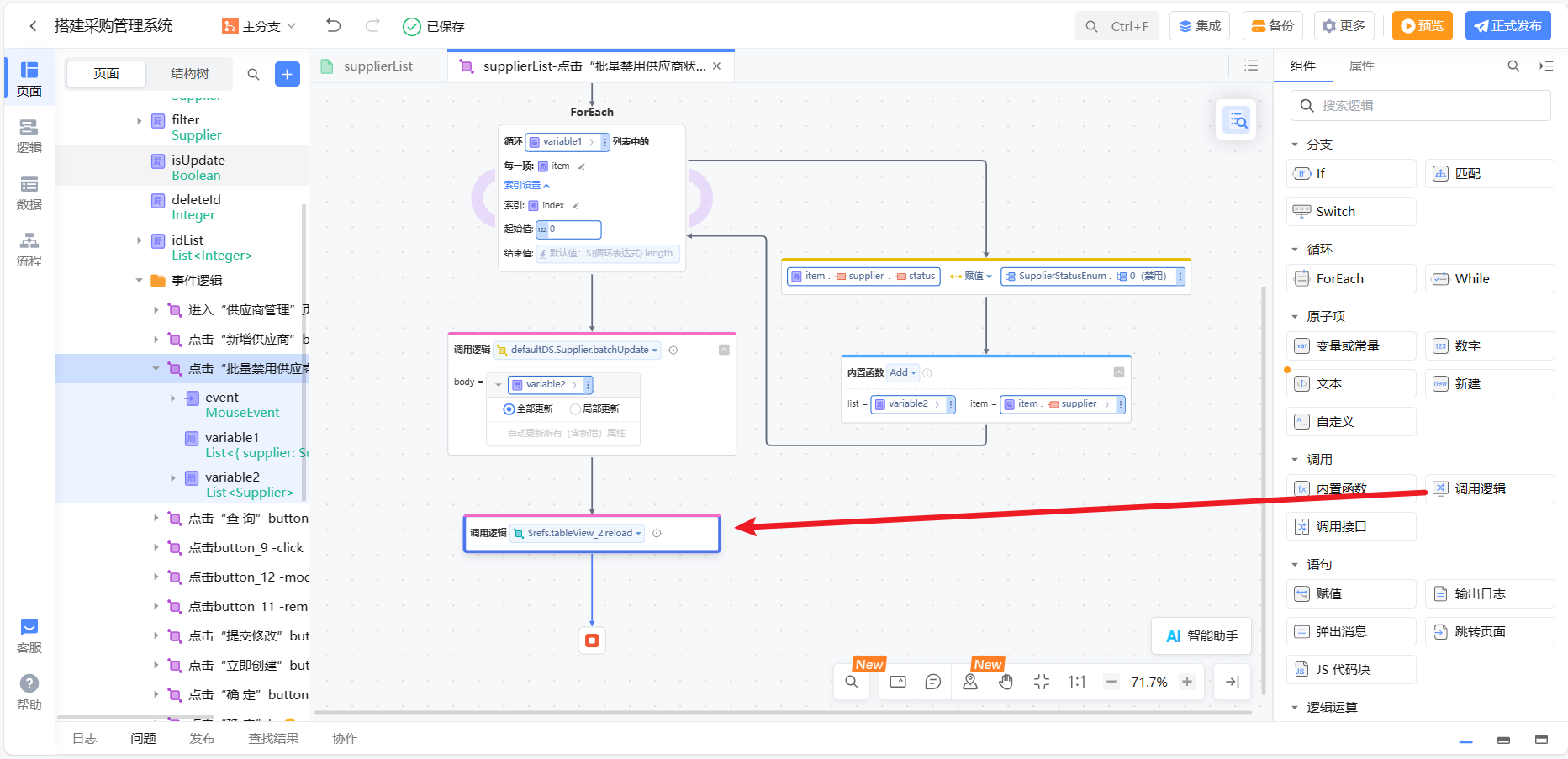Open the 帮助 help icon
The width and height of the screenshot is (1568, 759).
(x=29, y=693)
